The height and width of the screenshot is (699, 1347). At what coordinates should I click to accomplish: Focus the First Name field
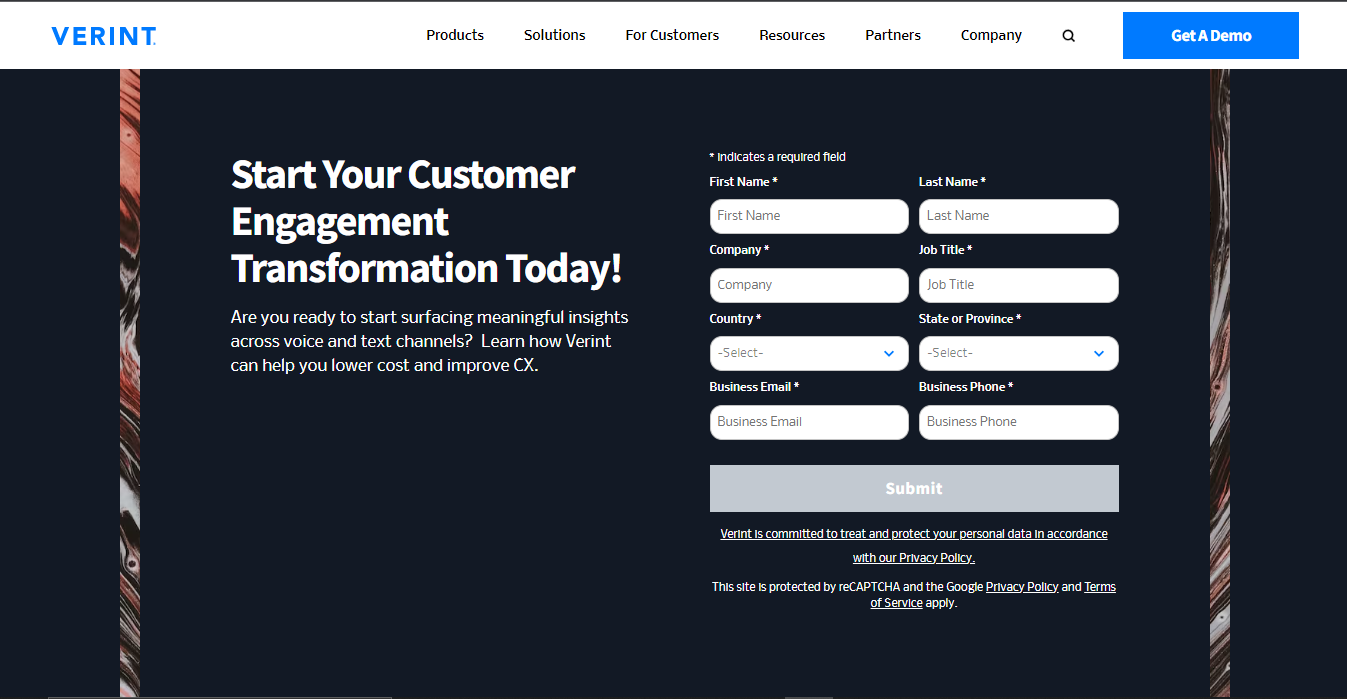tap(809, 216)
